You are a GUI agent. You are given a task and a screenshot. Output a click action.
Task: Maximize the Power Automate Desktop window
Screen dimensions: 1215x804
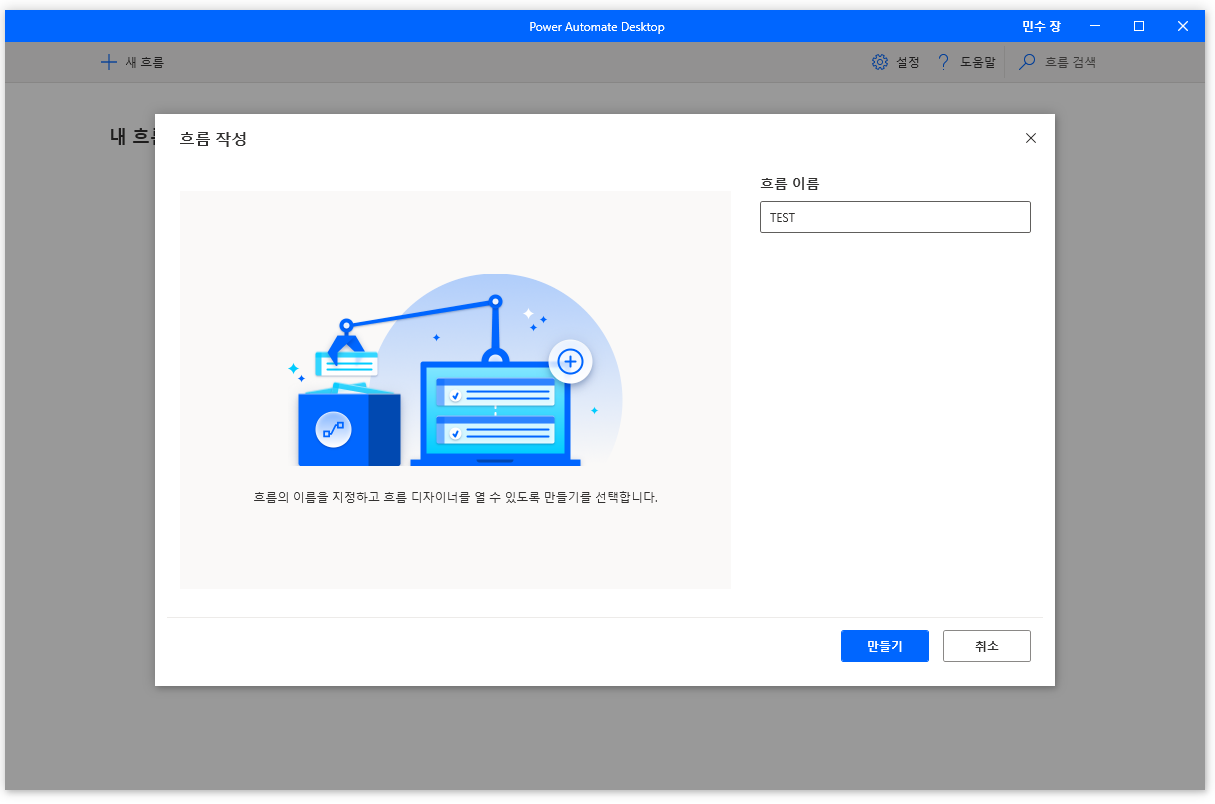coord(1139,27)
